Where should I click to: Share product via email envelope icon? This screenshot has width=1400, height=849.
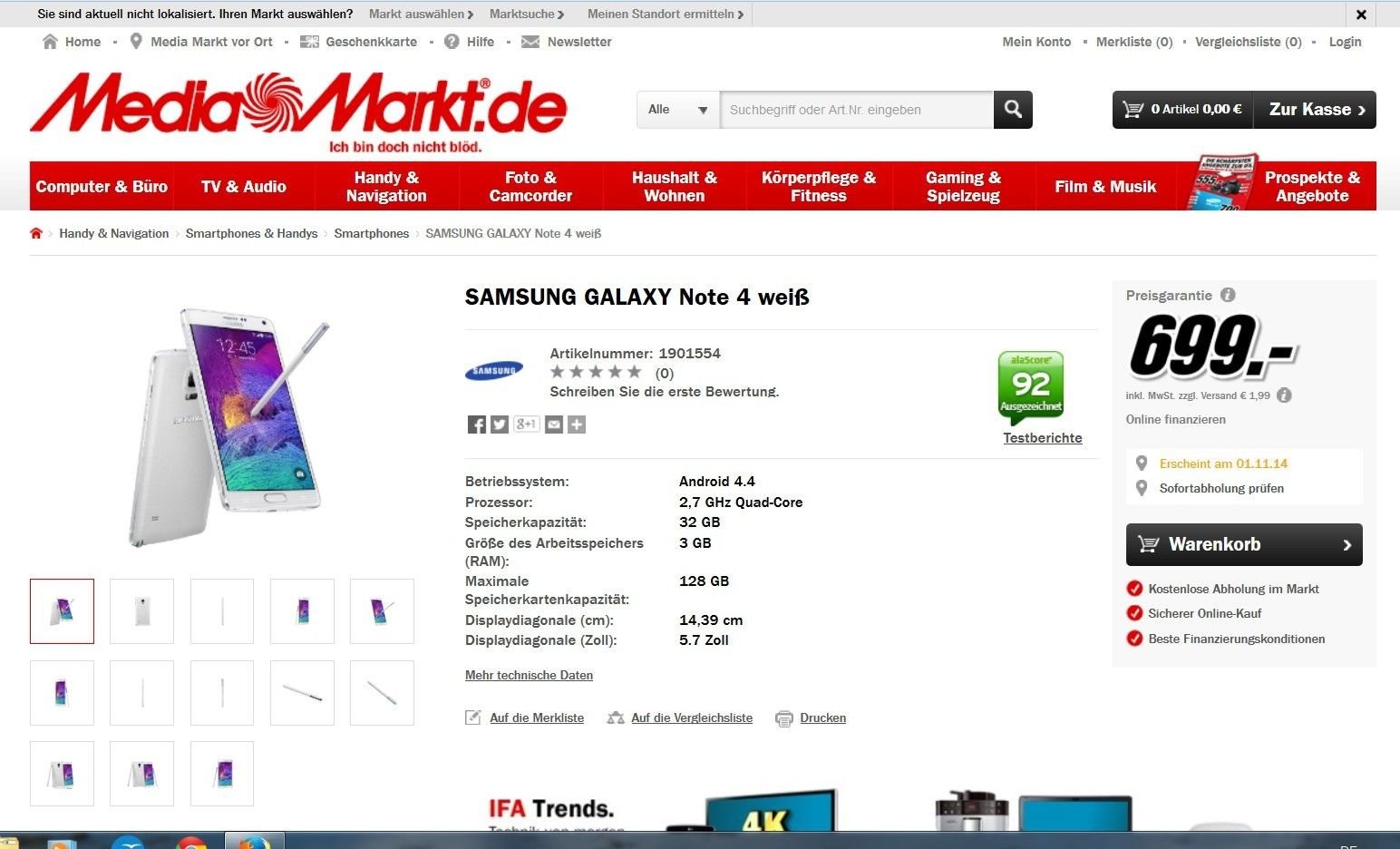[x=554, y=424]
